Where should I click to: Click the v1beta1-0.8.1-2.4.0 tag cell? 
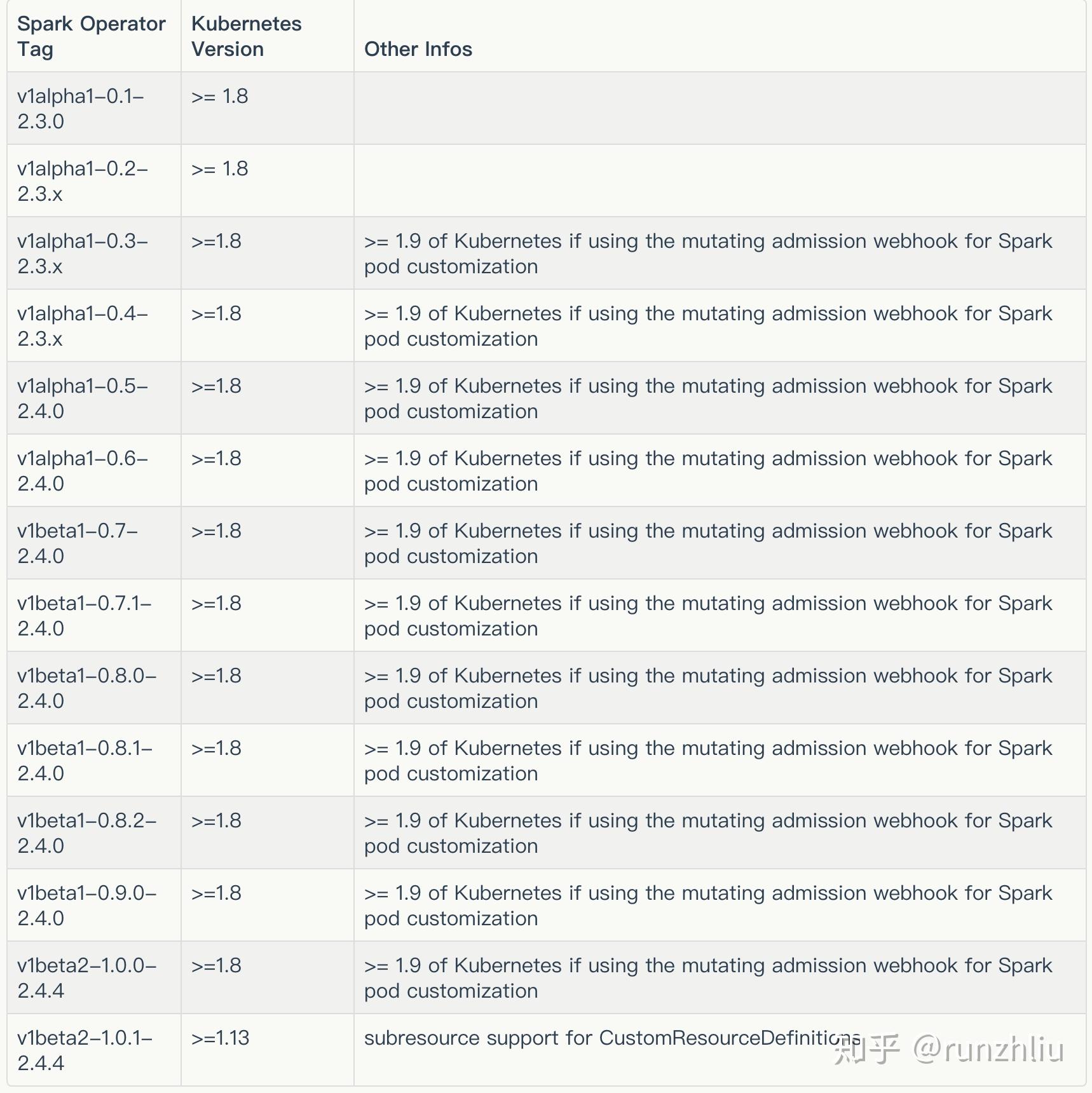tap(85, 761)
